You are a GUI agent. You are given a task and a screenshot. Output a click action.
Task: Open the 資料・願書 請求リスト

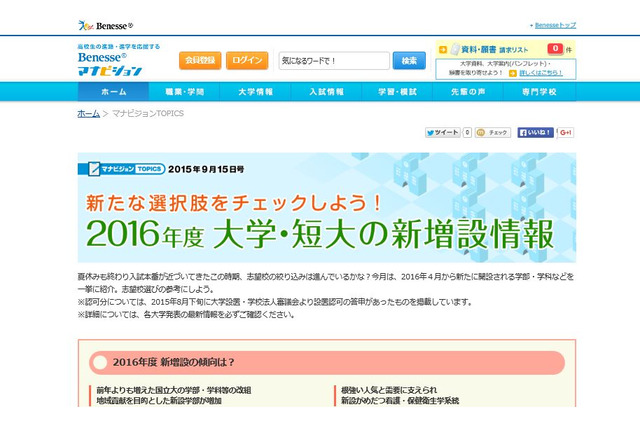click(494, 50)
